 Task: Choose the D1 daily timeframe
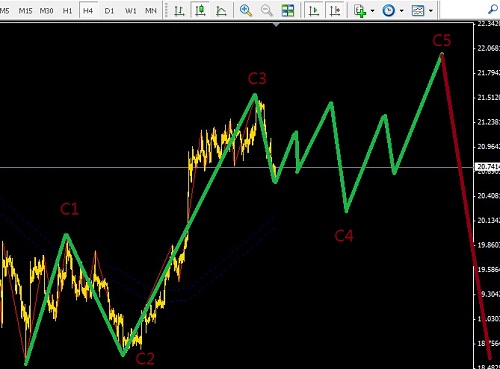[109, 11]
